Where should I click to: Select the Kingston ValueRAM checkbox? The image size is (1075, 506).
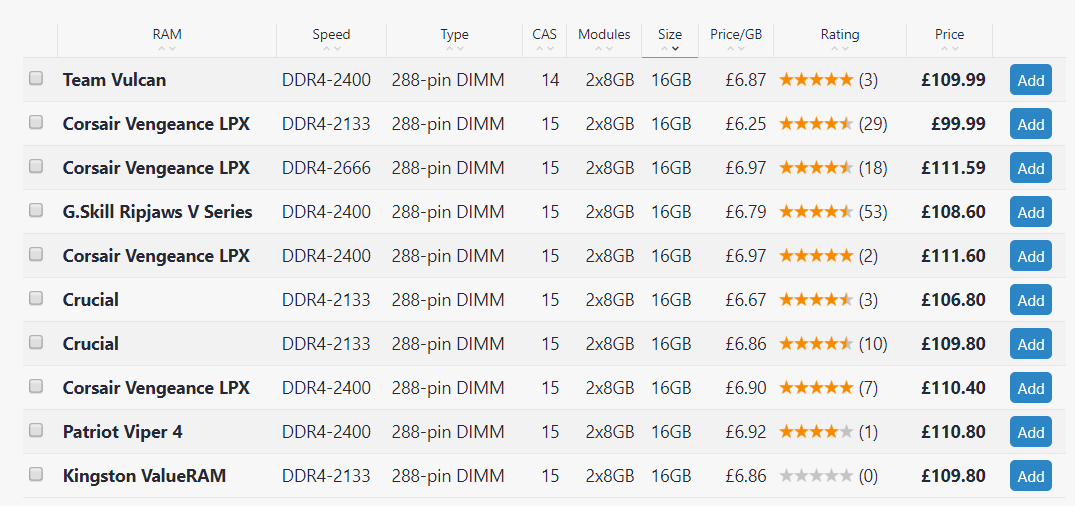[36, 474]
